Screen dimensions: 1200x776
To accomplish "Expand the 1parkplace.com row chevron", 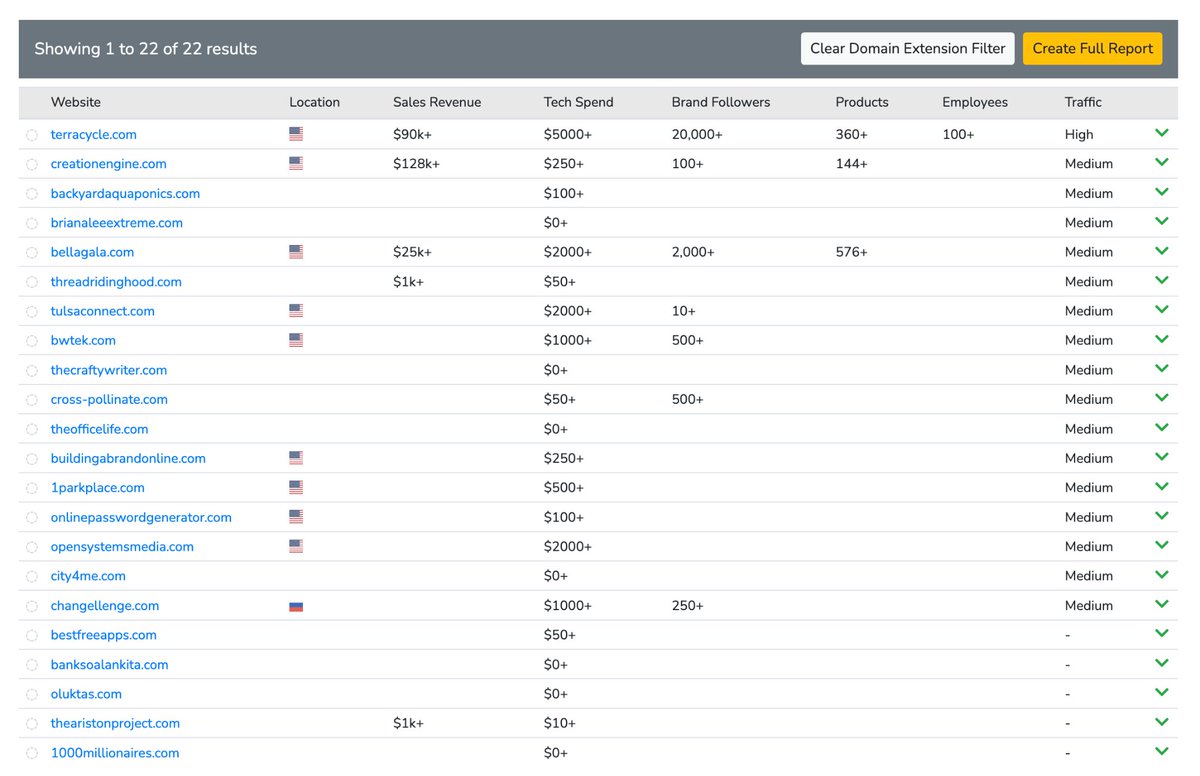I will coord(1161,486).
